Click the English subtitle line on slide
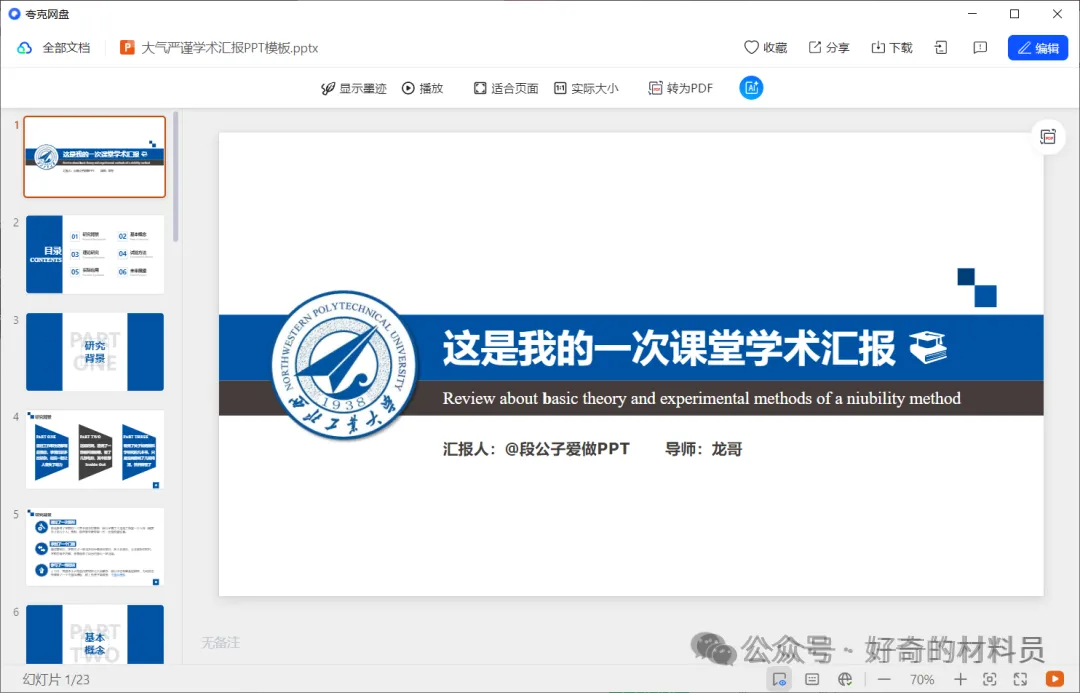This screenshot has height=693, width=1080. pos(701,399)
